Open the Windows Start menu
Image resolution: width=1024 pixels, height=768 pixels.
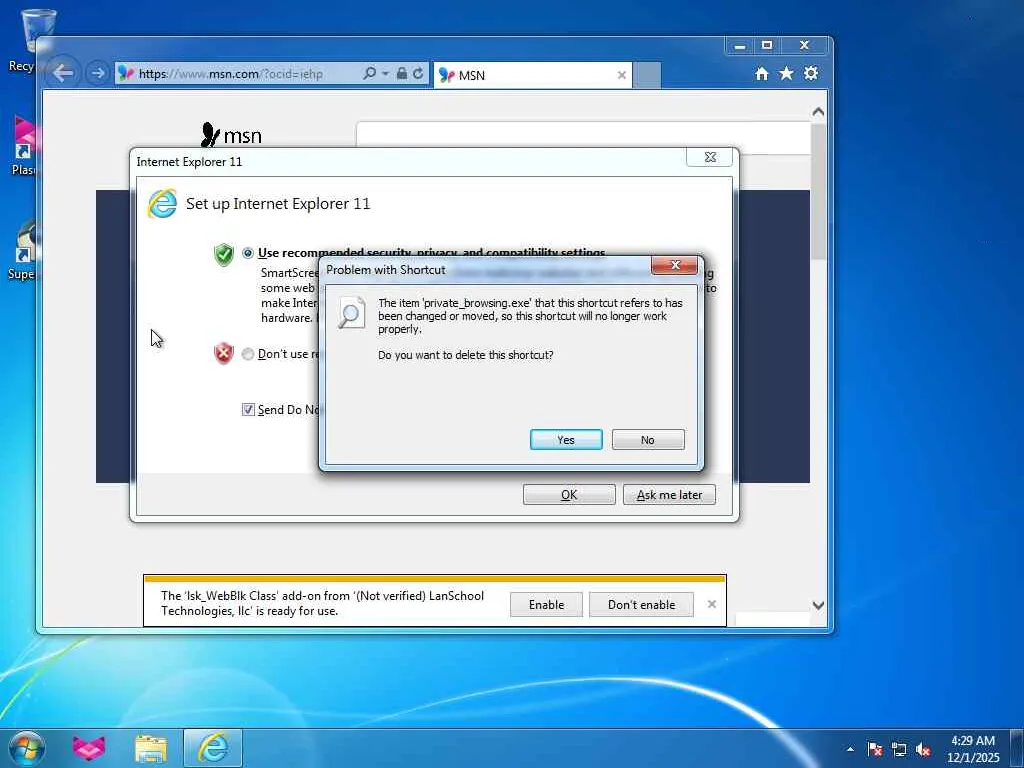click(x=27, y=748)
